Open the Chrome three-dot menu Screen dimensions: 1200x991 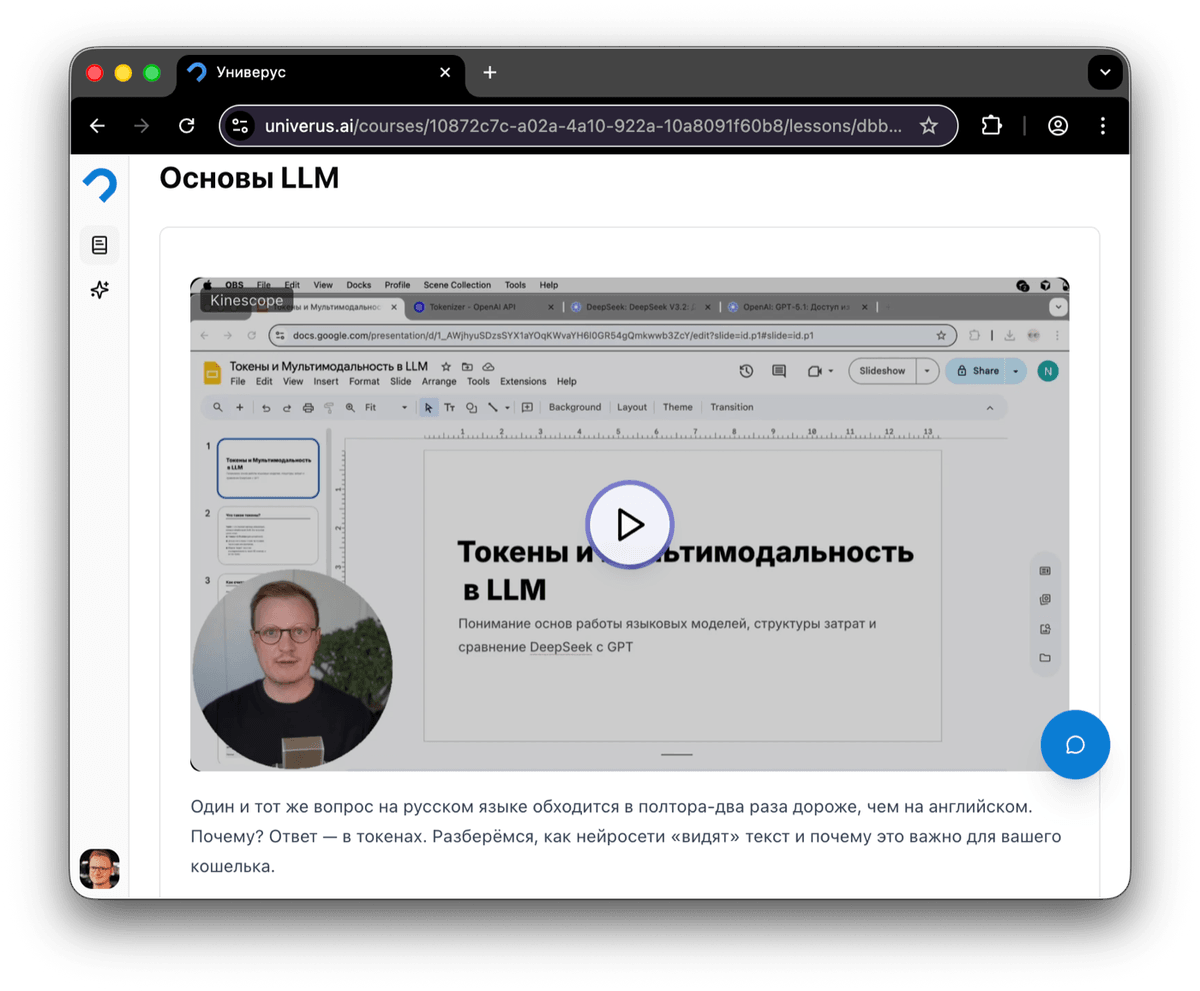click(x=1102, y=126)
